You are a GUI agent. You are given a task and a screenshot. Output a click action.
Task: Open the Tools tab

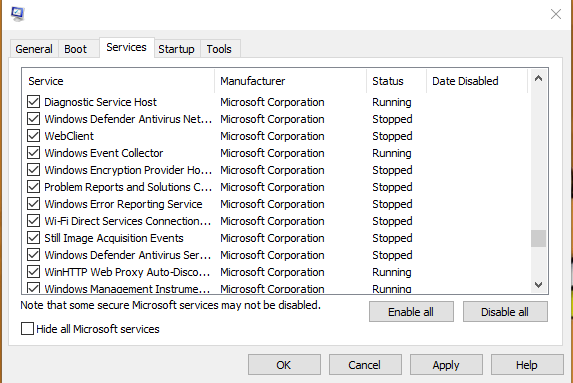point(219,49)
